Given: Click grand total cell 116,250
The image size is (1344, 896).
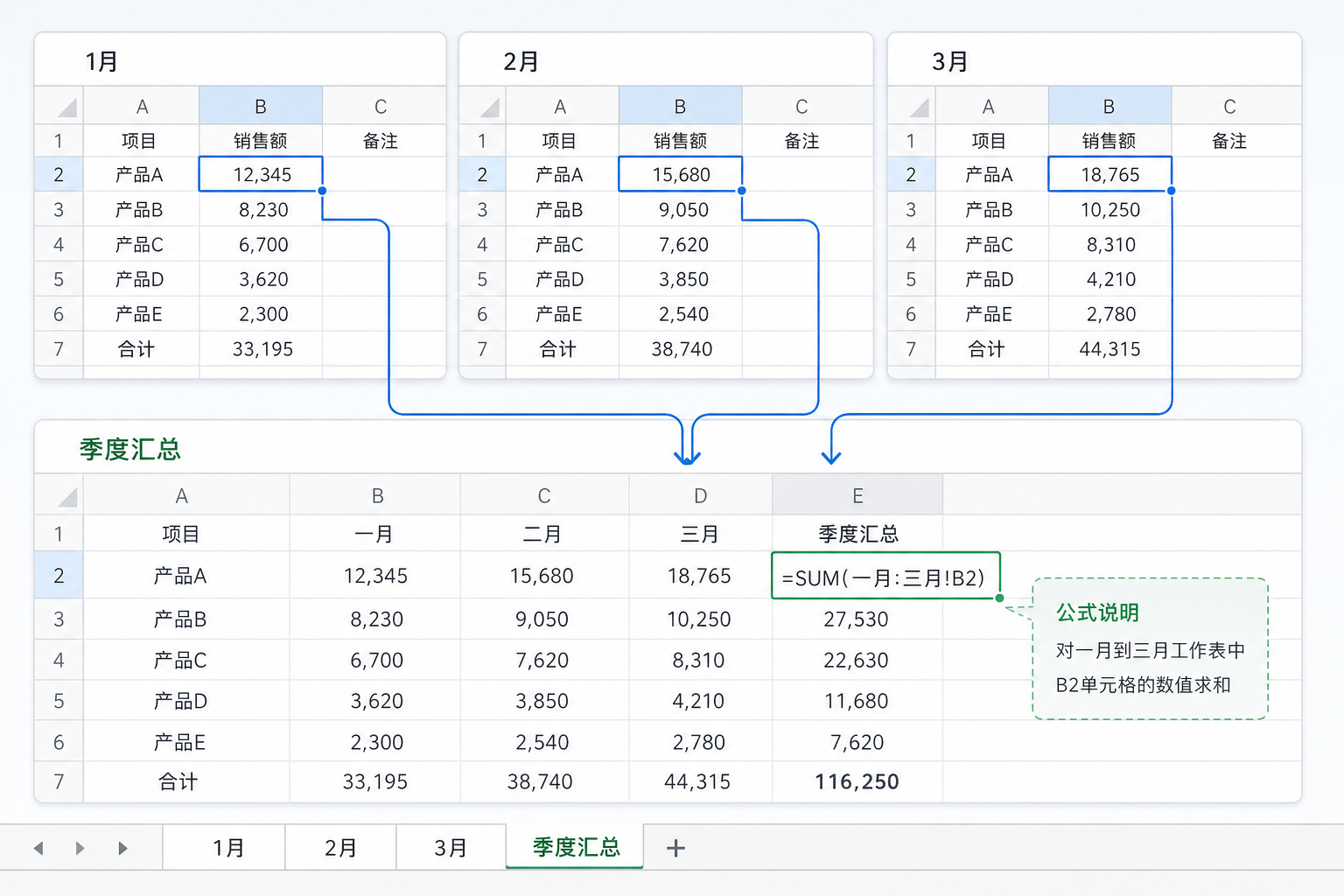Looking at the screenshot, I should [x=857, y=781].
